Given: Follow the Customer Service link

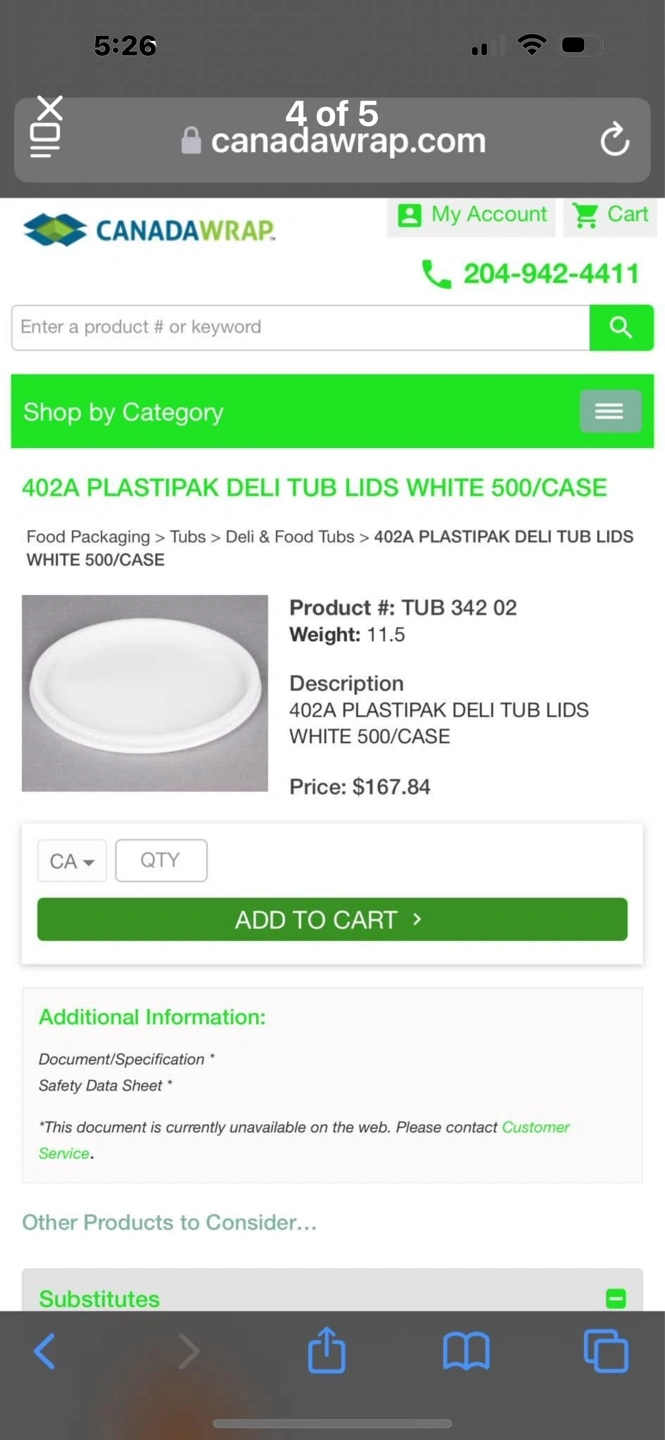Looking at the screenshot, I should [x=304, y=1140].
